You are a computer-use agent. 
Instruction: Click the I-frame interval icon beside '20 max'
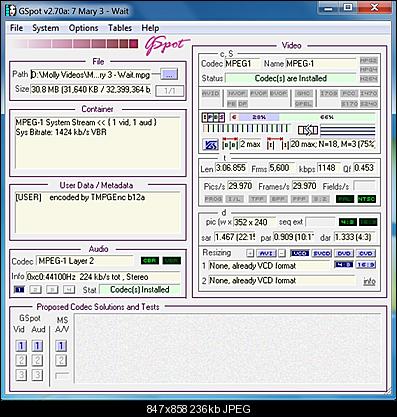tap(278, 145)
